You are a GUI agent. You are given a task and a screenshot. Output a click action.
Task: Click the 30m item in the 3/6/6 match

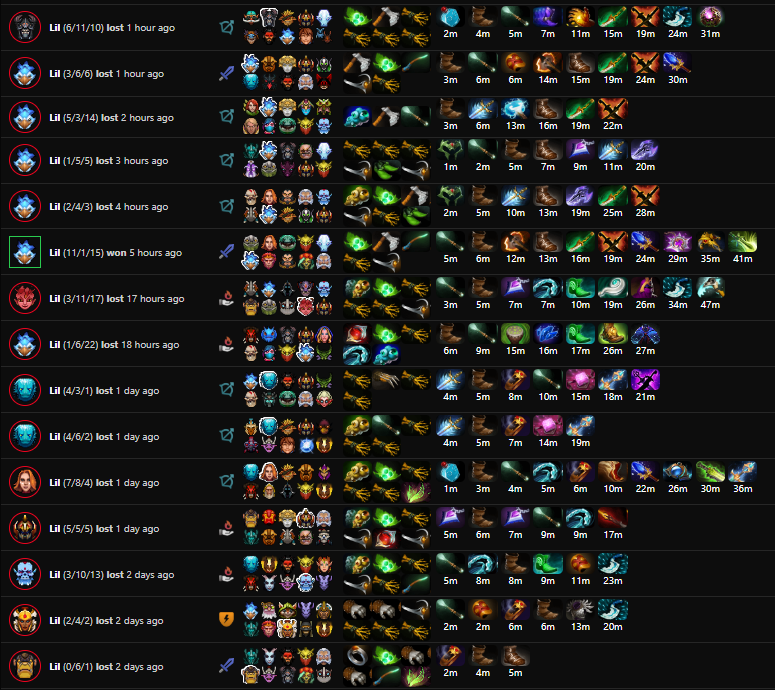[678, 63]
